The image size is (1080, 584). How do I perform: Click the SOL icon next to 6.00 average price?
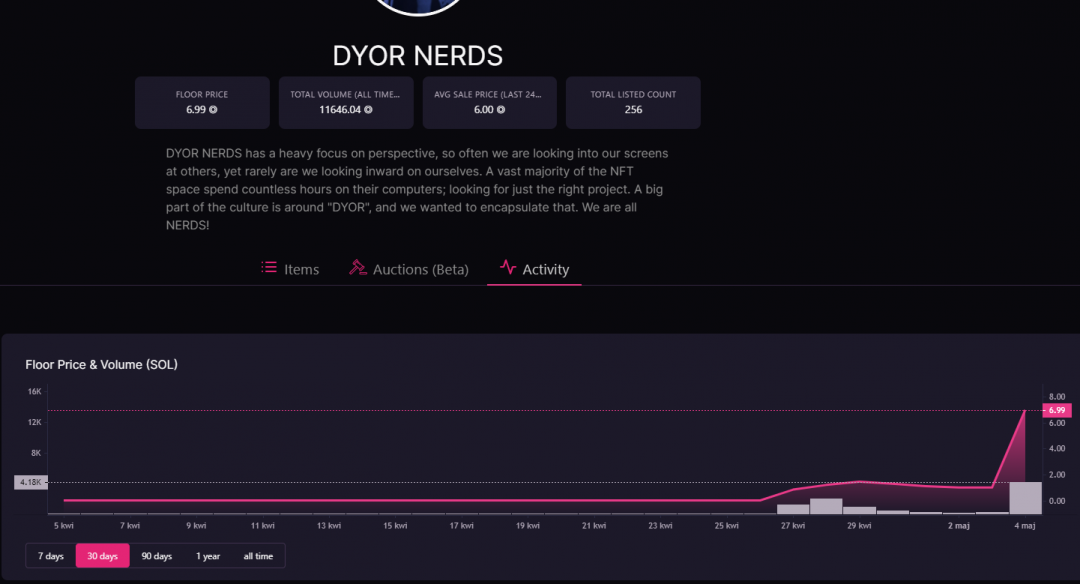point(501,110)
